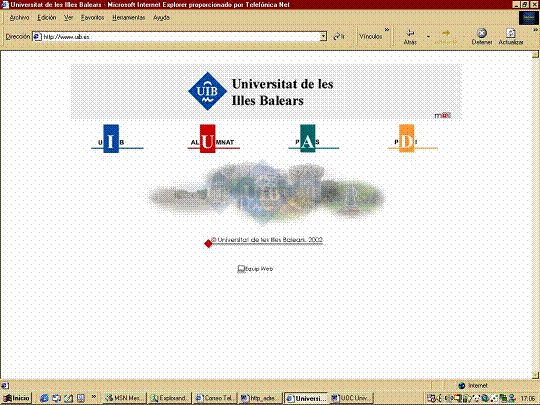Open the Archivo menu
540x405 pixels.
coord(19,18)
